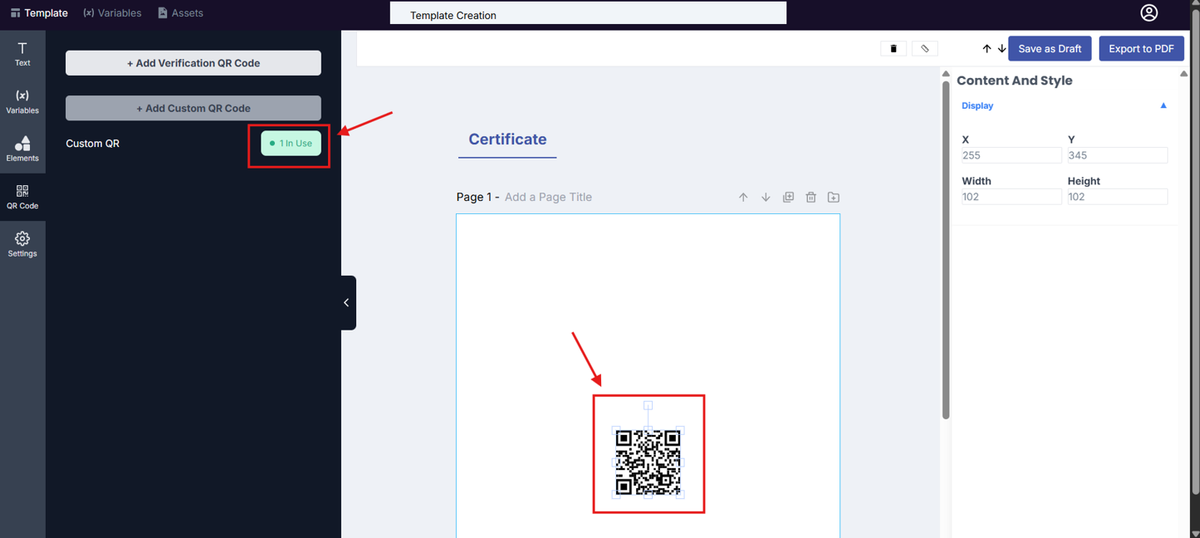
Task: Open the Elements shapes panel
Action: click(22, 149)
